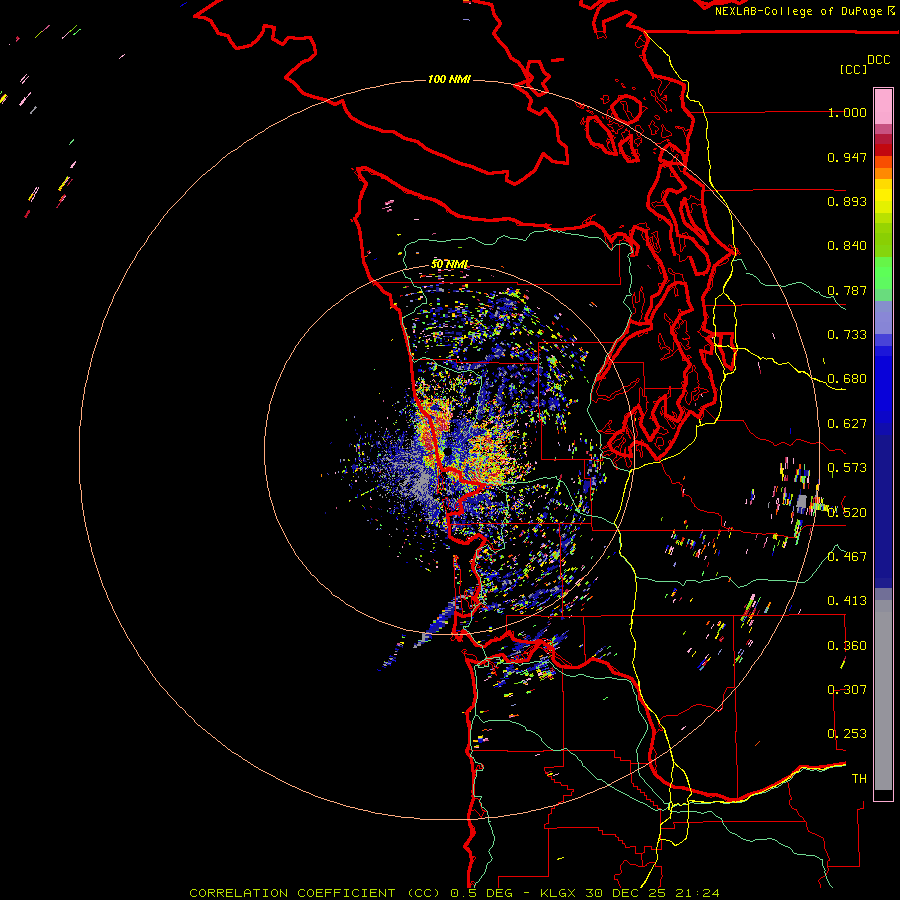Image resolution: width=900 pixels, height=900 pixels.
Task: Click the 0.840 scale value
Action: coord(847,246)
